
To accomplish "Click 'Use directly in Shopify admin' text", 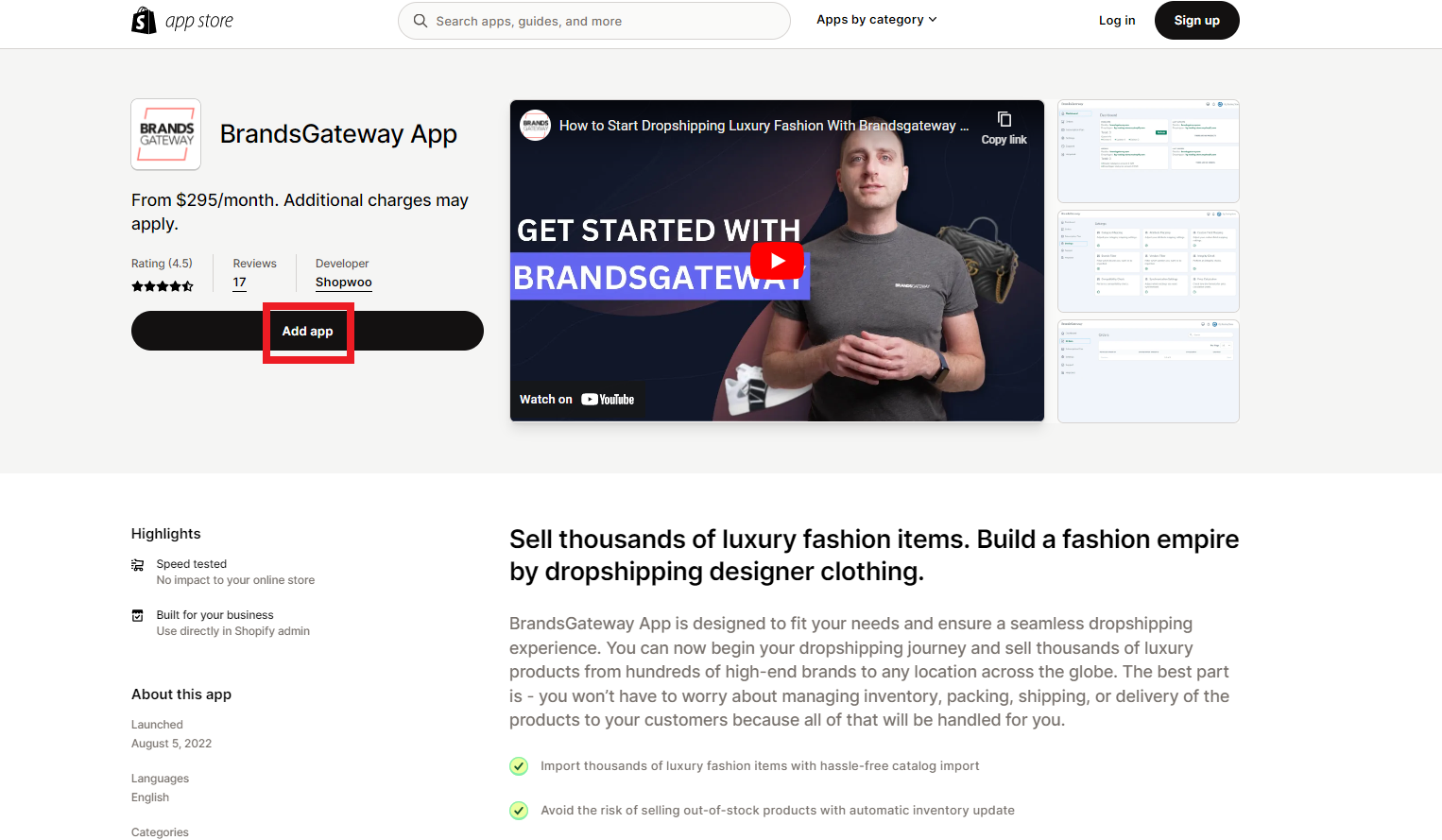I will point(233,631).
